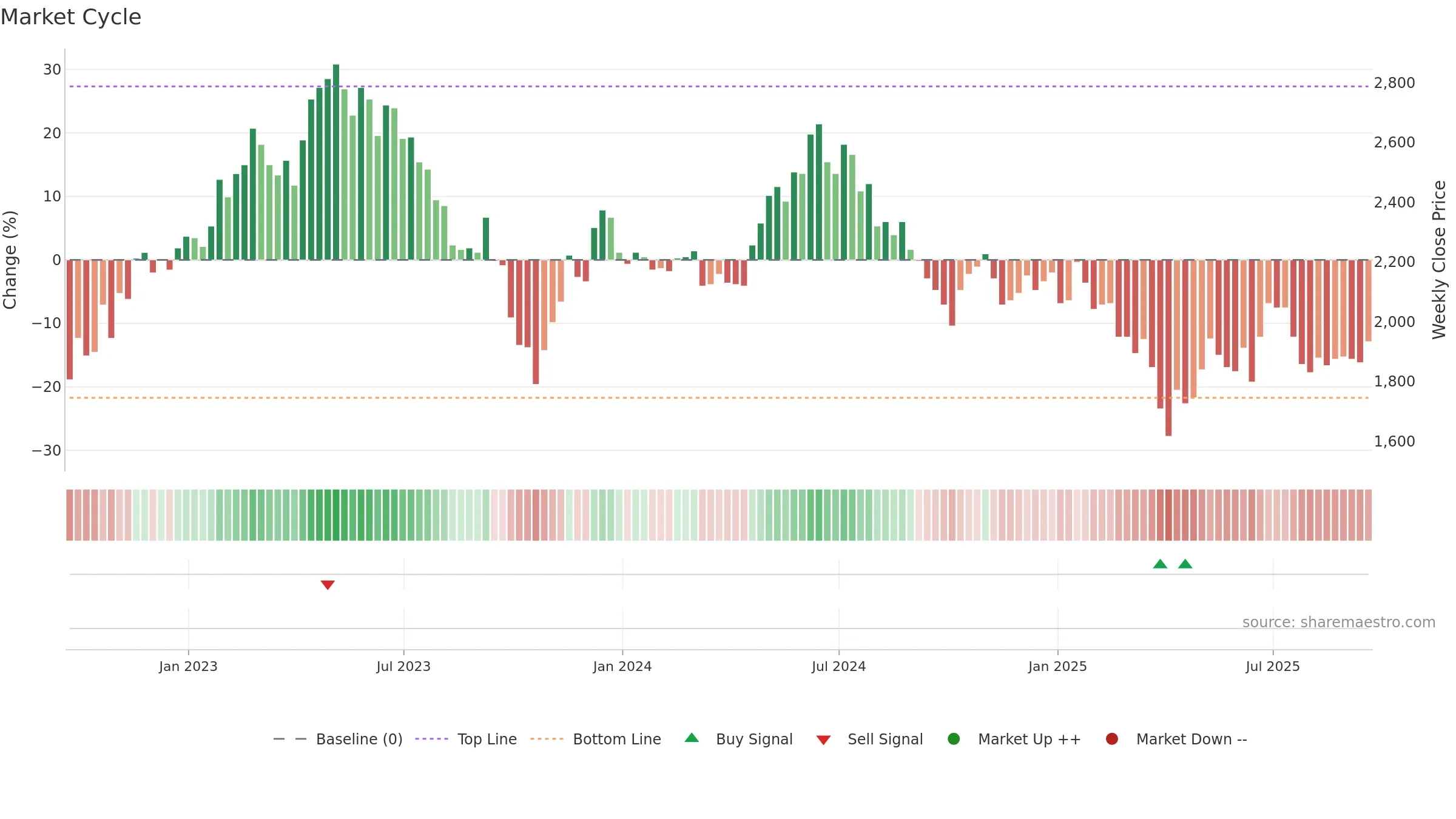Click the green Market Up circle icon
Viewport: 1456px width, 819px height.
coord(954,739)
